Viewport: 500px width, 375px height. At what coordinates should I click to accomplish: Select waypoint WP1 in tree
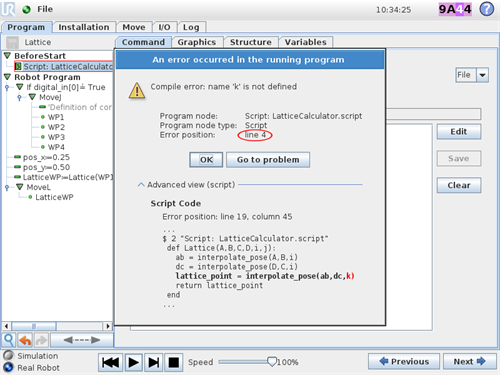pyautogui.click(x=56, y=117)
